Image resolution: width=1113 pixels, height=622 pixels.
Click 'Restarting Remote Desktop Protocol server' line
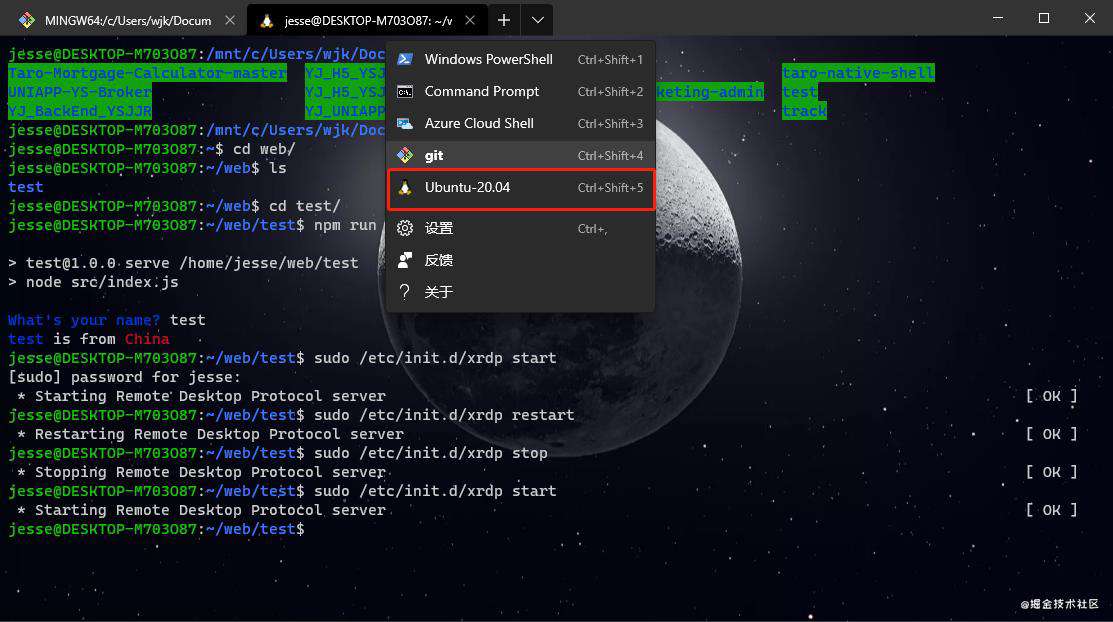tap(210, 434)
